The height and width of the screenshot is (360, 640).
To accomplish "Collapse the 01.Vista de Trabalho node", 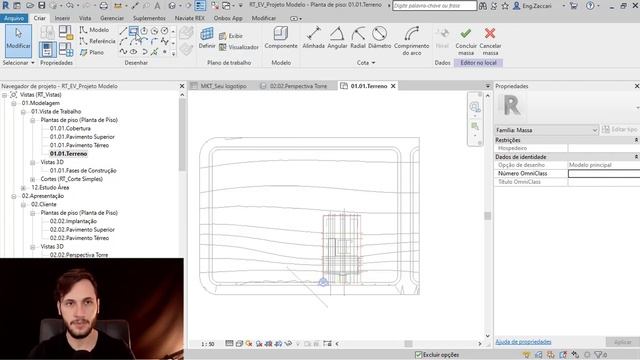I will [x=23, y=111].
